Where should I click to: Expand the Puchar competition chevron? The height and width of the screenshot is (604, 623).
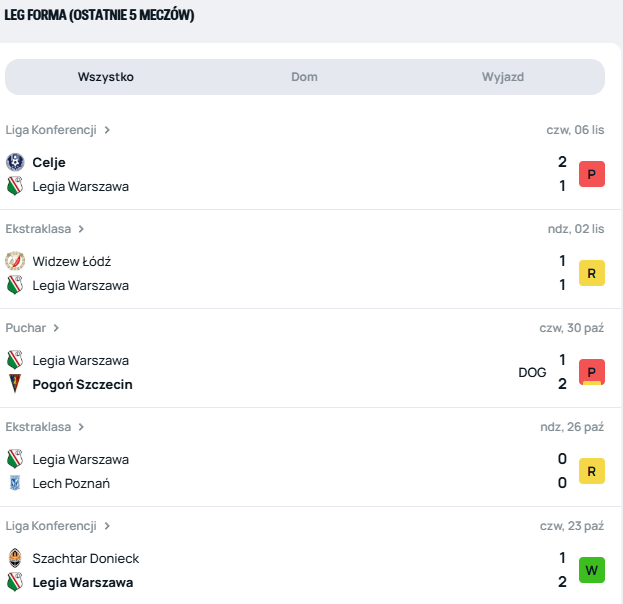coord(56,328)
